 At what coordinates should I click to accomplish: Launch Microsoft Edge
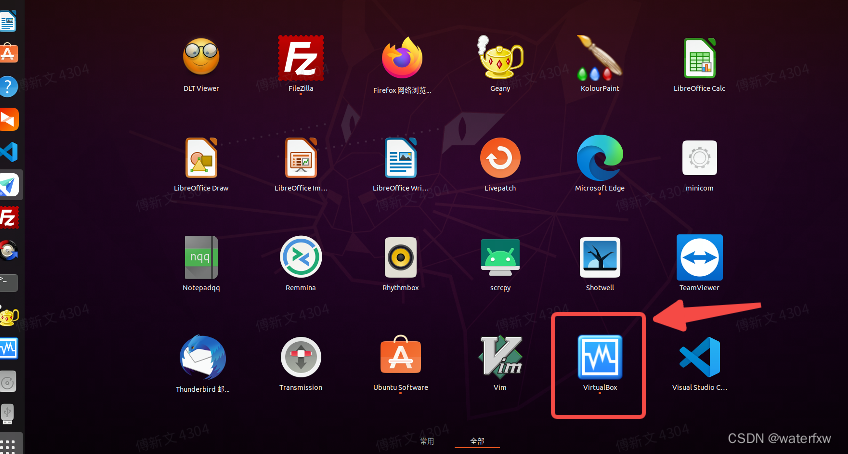pos(600,157)
